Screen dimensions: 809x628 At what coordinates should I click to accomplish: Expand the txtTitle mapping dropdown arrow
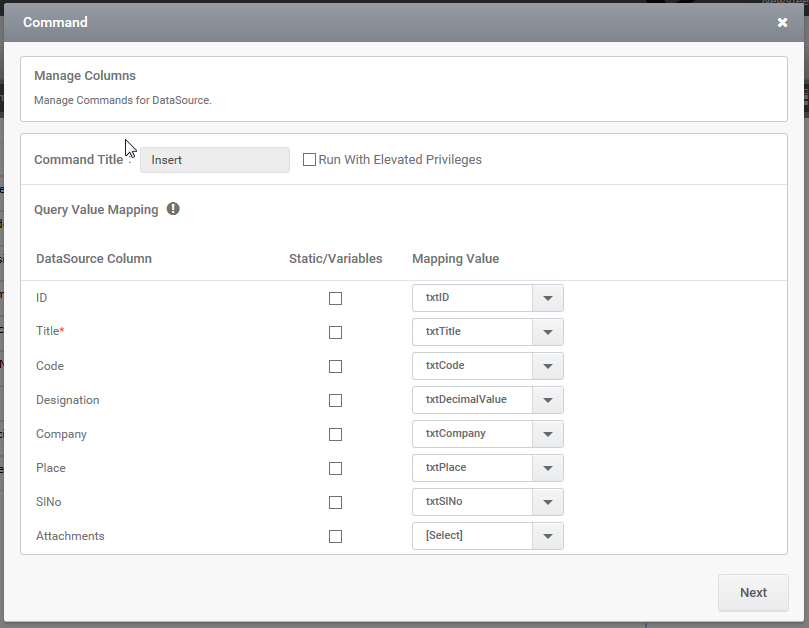(x=547, y=332)
